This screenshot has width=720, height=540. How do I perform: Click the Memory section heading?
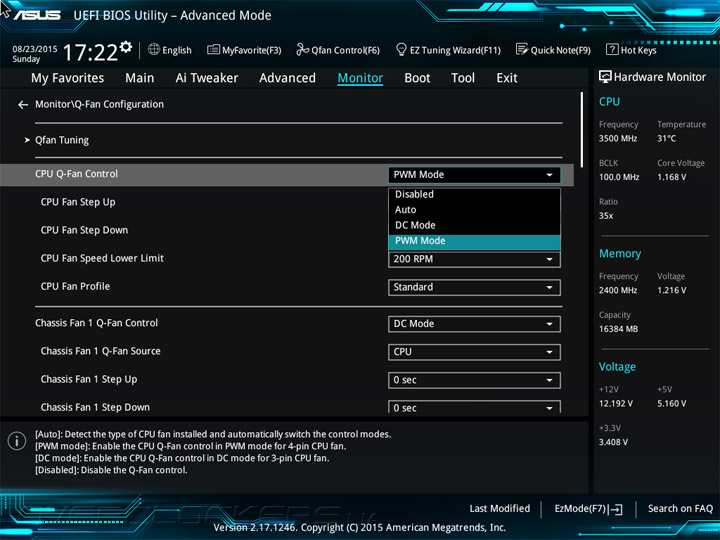coord(620,254)
